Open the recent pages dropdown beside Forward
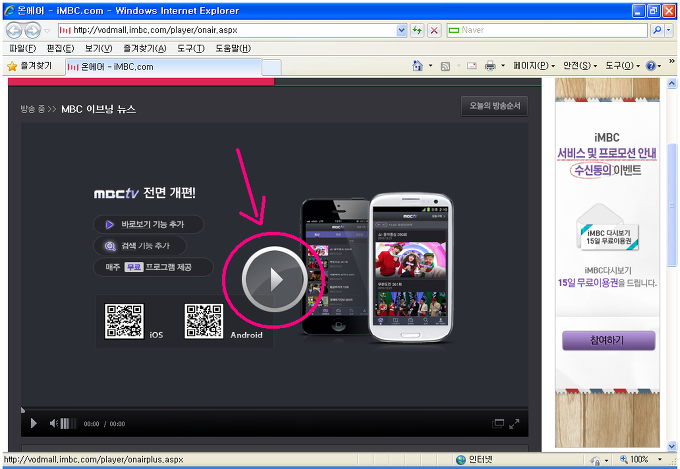The width and height of the screenshot is (680, 469). pyautogui.click(x=47, y=31)
